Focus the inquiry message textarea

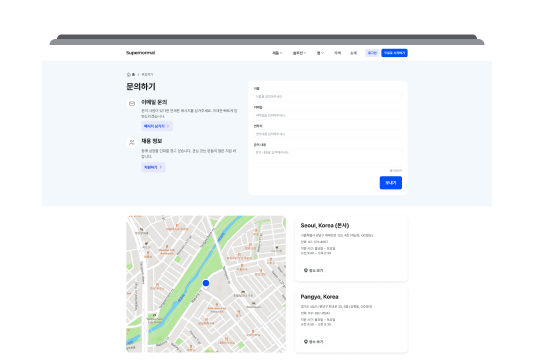coord(328,158)
